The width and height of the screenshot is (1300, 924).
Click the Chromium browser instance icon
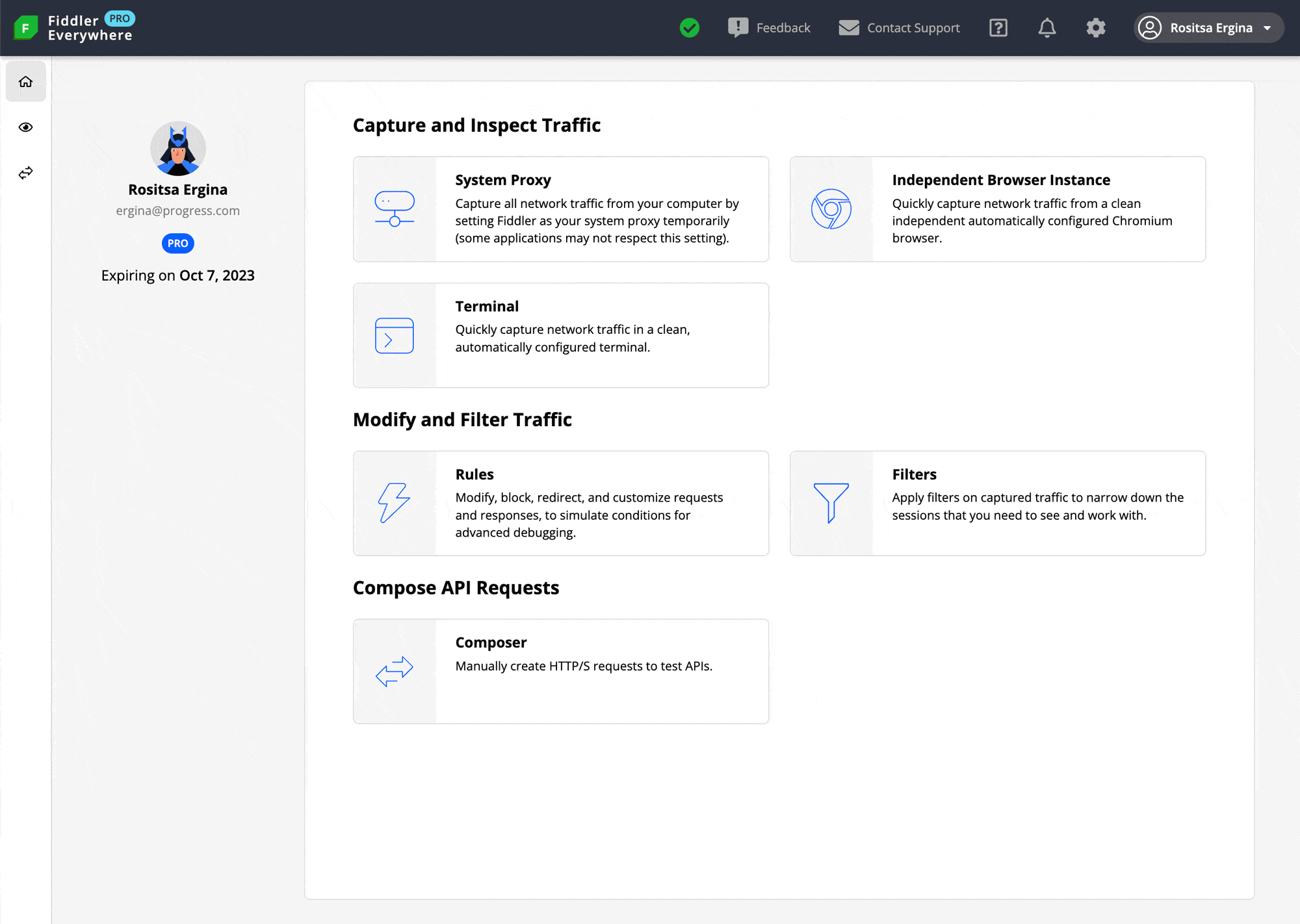(x=831, y=209)
